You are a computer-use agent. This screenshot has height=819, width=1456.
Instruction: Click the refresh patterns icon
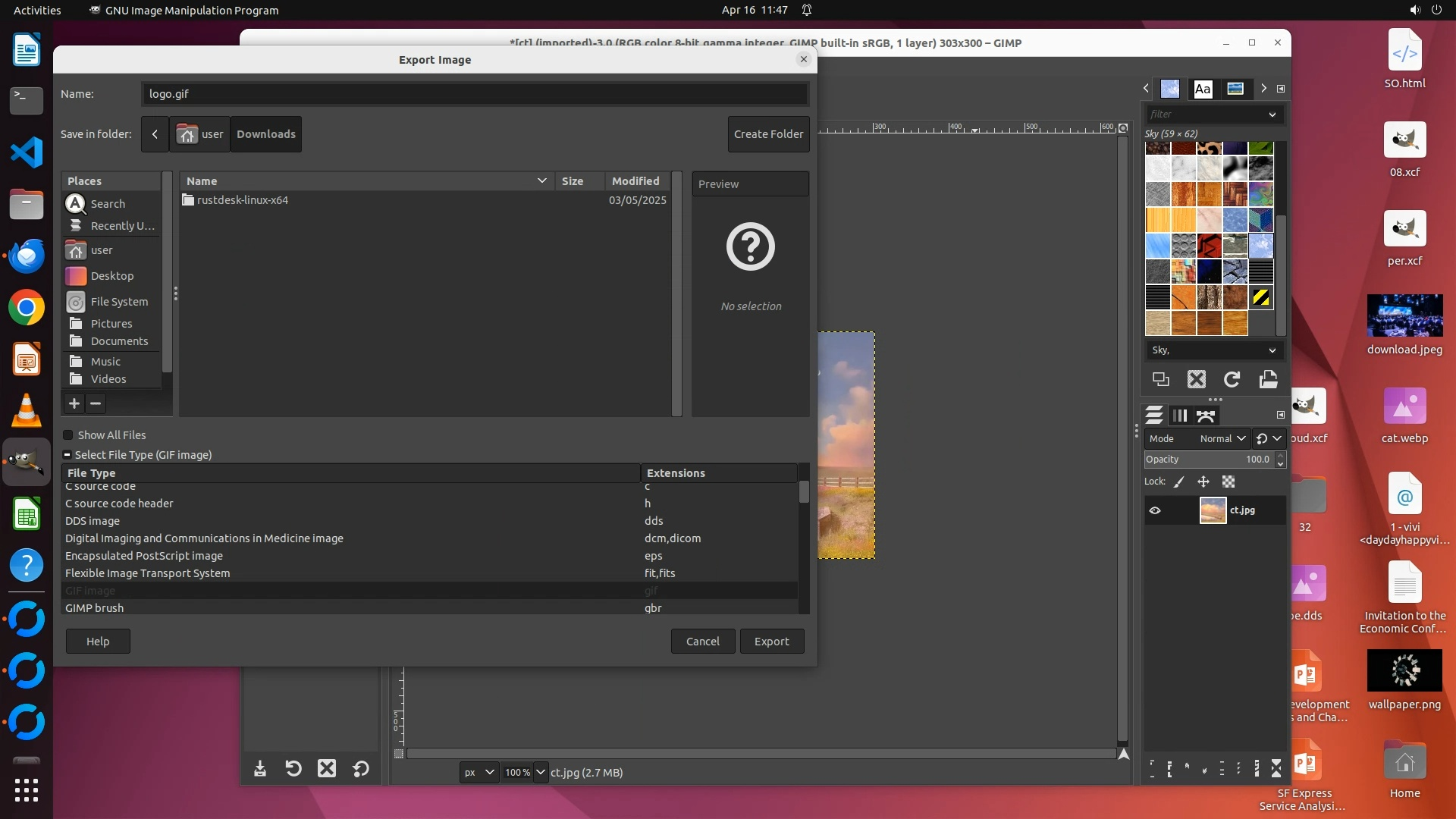(x=1232, y=379)
